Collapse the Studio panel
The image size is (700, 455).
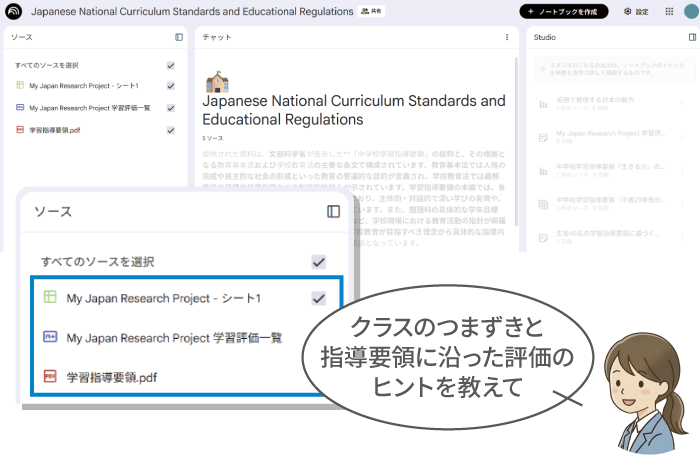pyautogui.click(x=693, y=37)
